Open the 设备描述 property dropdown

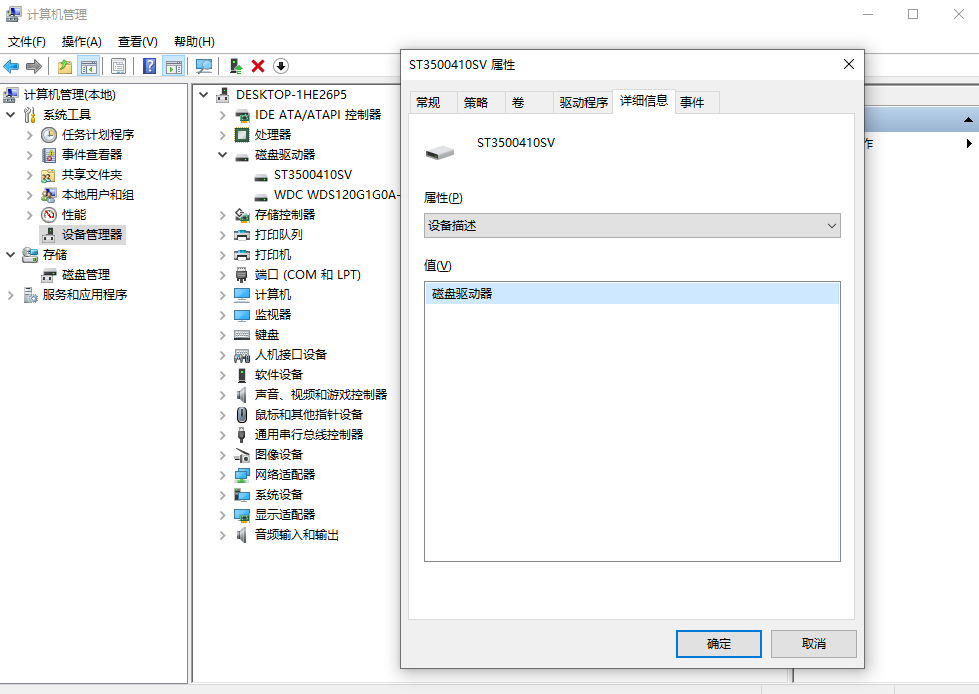(x=830, y=225)
